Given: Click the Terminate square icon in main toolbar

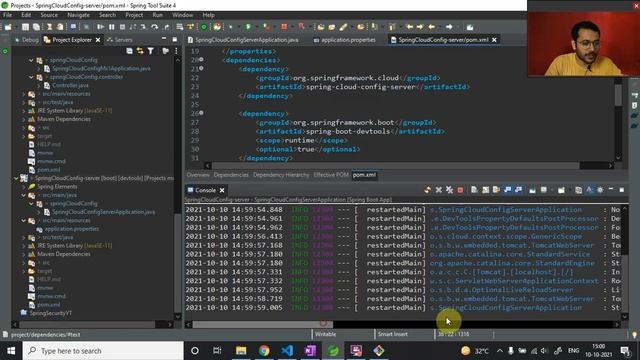Looking at the screenshot, I should coord(122,27).
